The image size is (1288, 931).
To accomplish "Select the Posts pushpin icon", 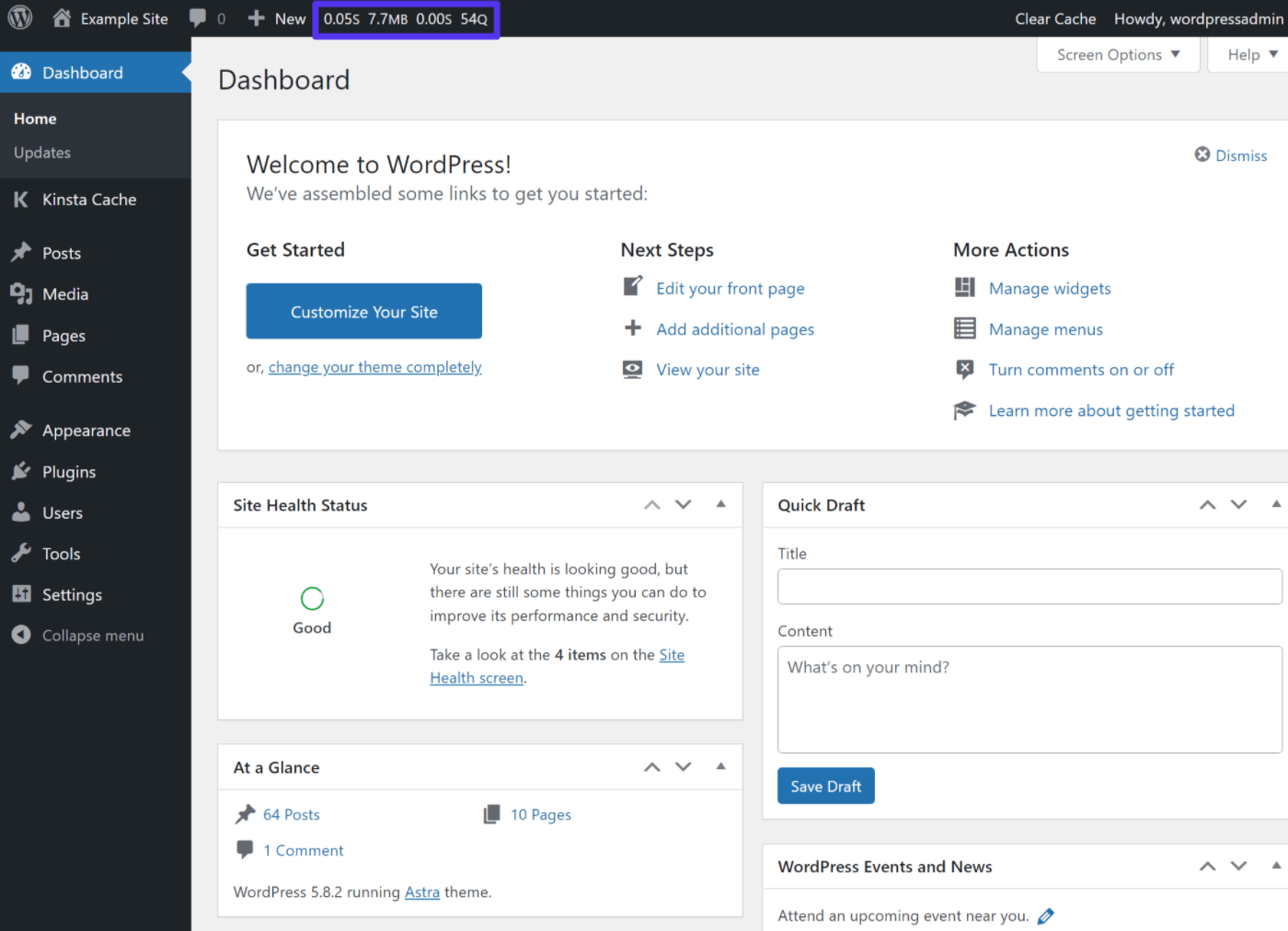I will [x=22, y=252].
